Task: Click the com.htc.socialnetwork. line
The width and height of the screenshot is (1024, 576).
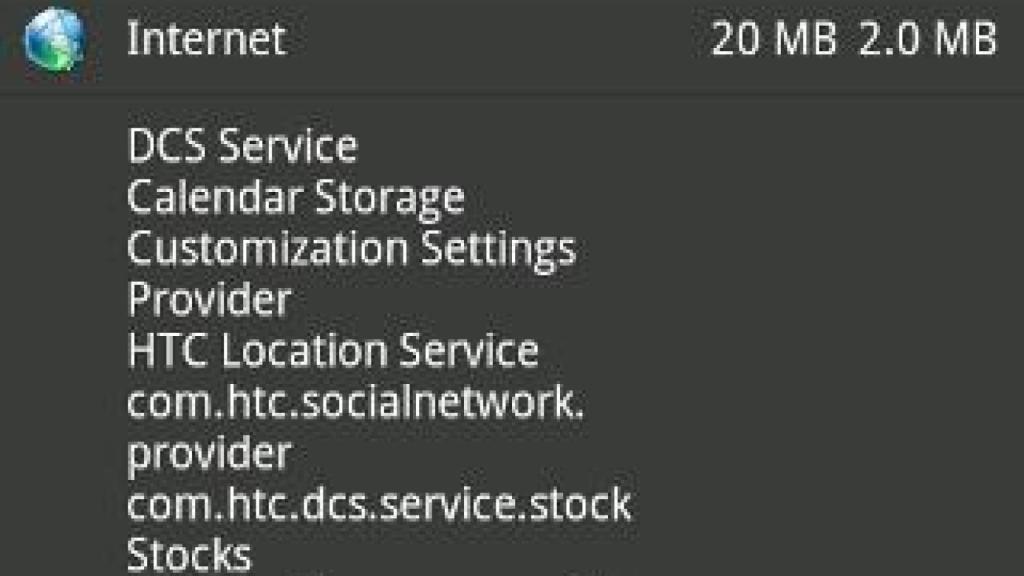Action: (355, 402)
